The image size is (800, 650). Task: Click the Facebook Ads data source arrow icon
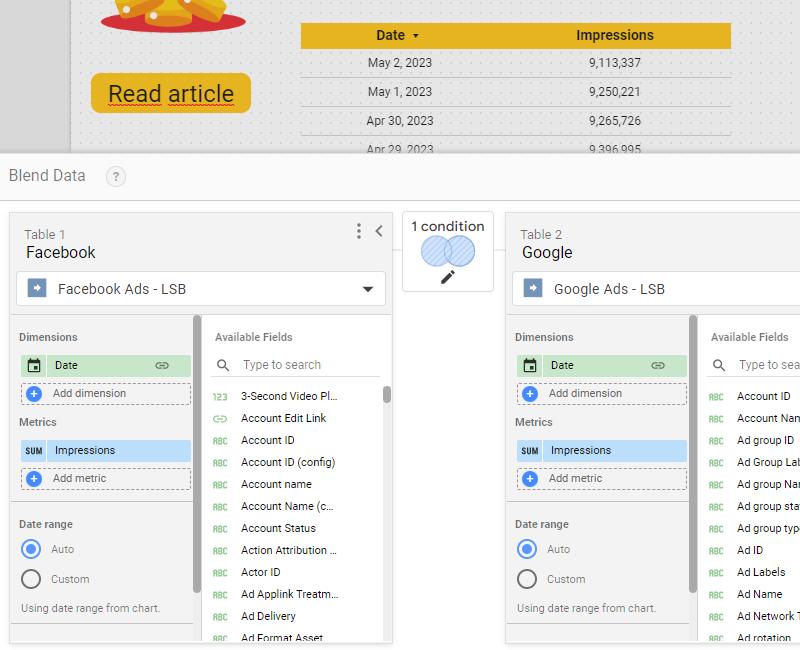coord(37,288)
